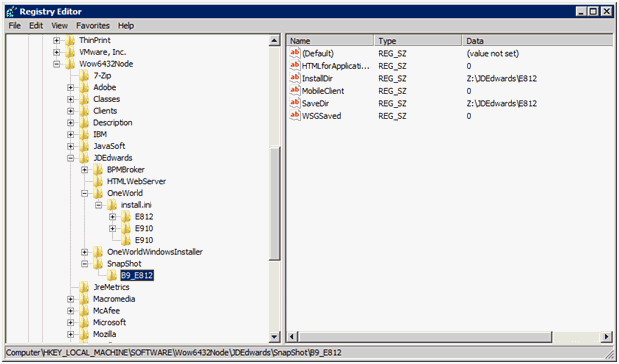Click the SnapShot folder icon
The width and height of the screenshot is (619, 364).
[x=98, y=264]
